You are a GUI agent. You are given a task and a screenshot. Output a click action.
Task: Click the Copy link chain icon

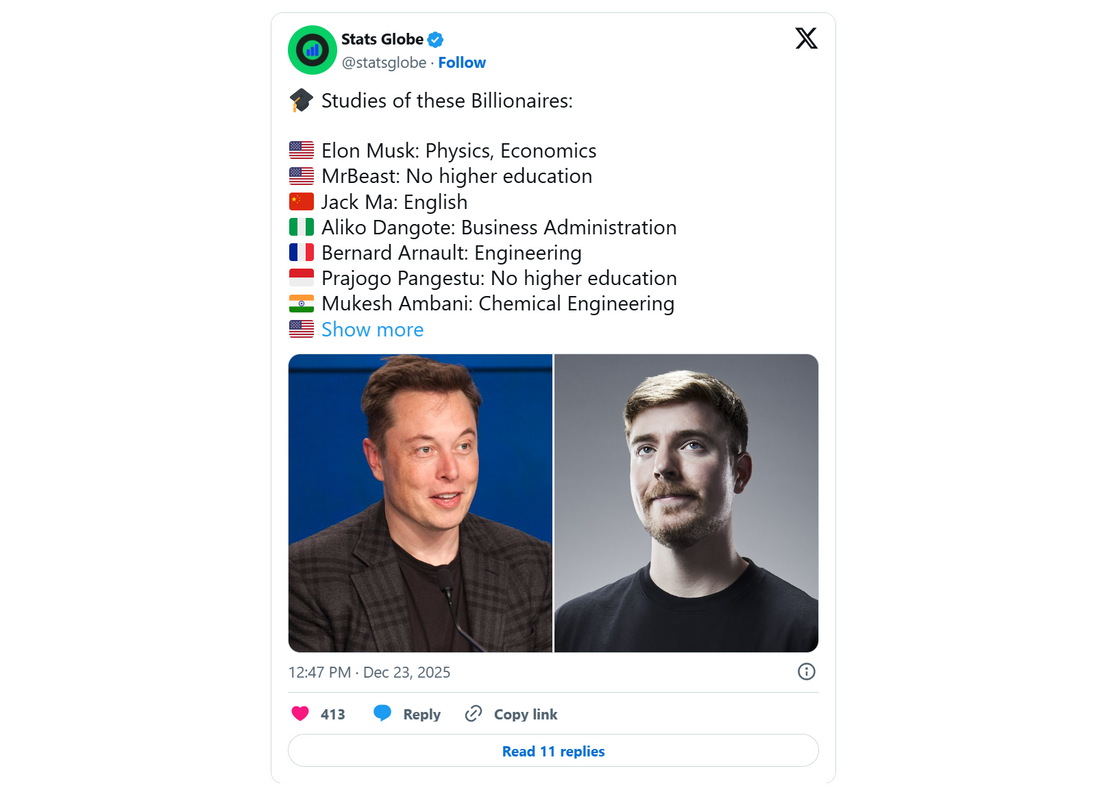pyautogui.click(x=472, y=713)
